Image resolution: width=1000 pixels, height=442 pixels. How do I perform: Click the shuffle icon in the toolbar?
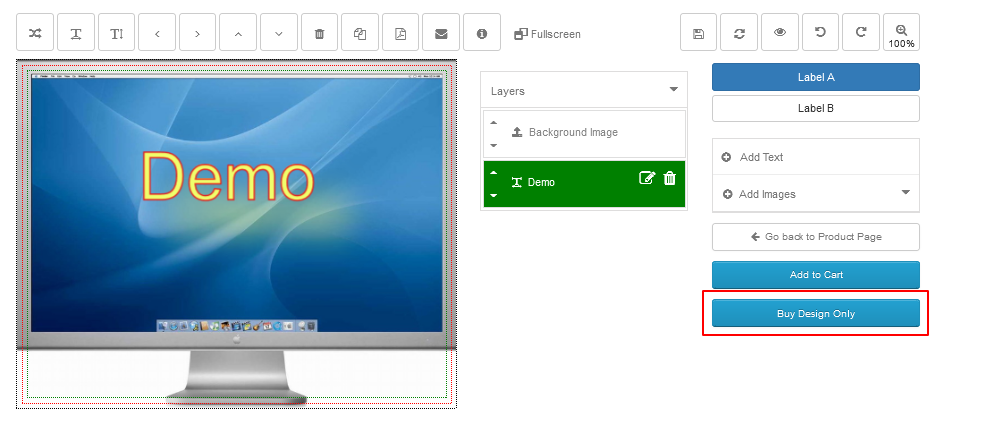[35, 33]
